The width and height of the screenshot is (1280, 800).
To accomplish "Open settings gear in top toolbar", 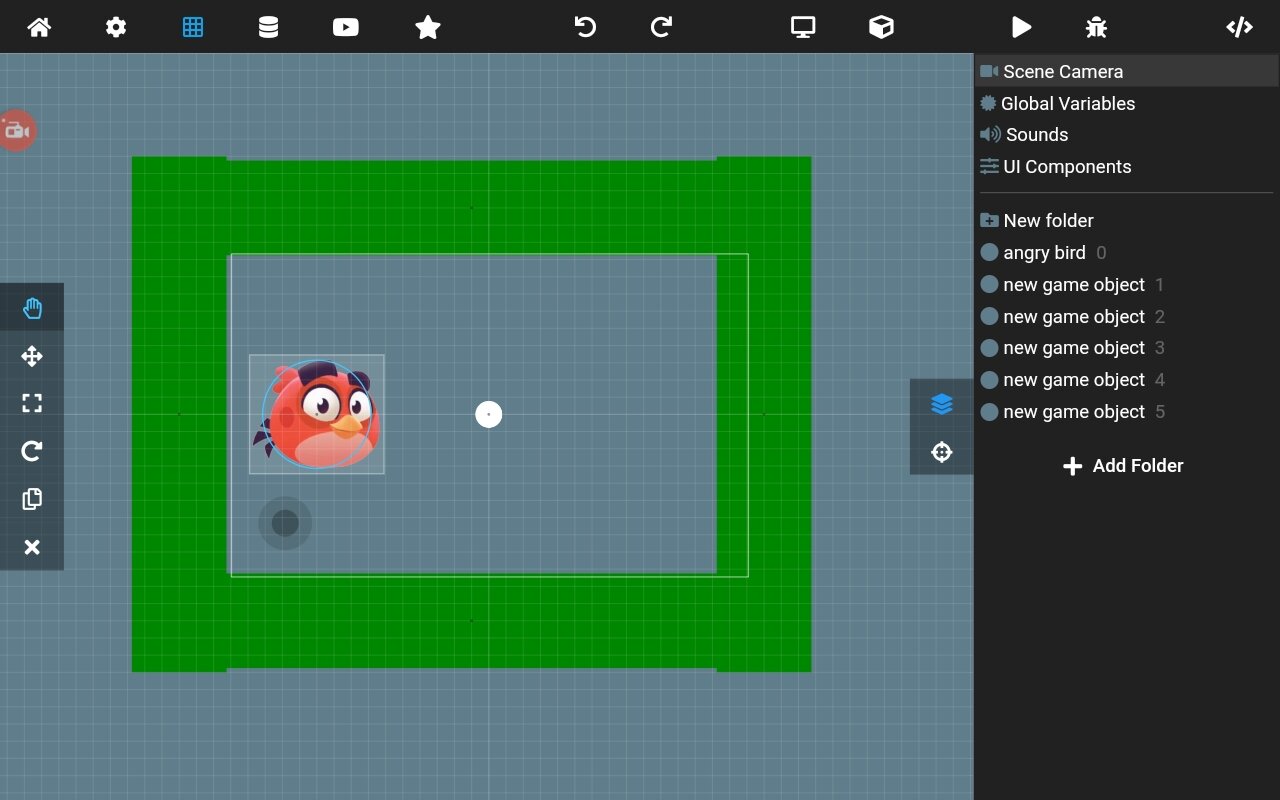I will tap(116, 27).
